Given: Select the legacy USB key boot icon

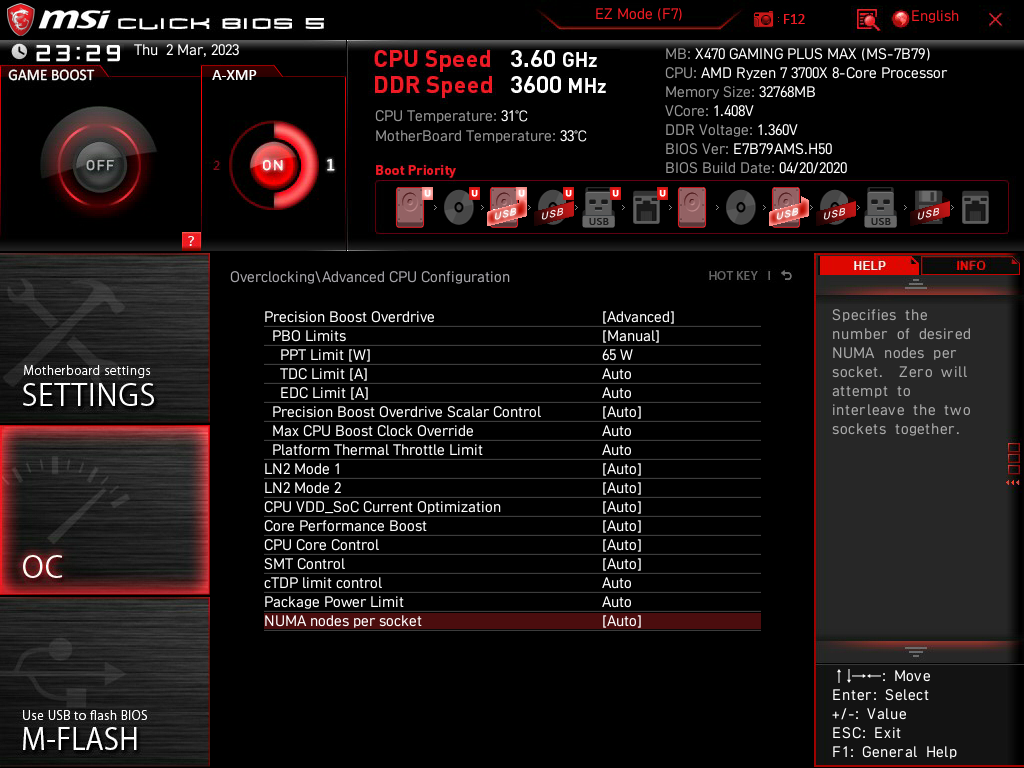Looking at the screenshot, I should tap(880, 208).
